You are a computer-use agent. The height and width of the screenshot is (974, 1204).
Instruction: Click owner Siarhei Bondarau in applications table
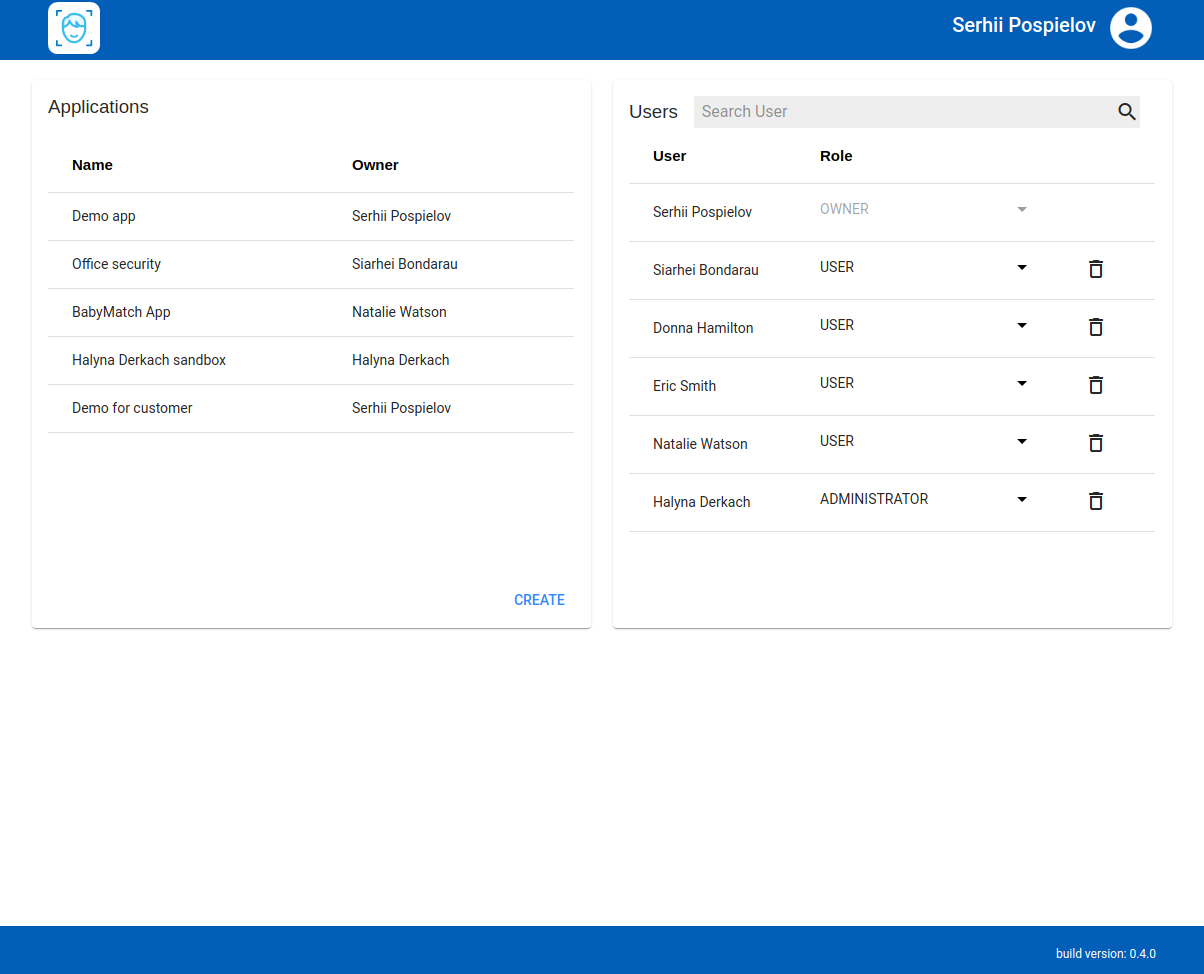pos(405,264)
